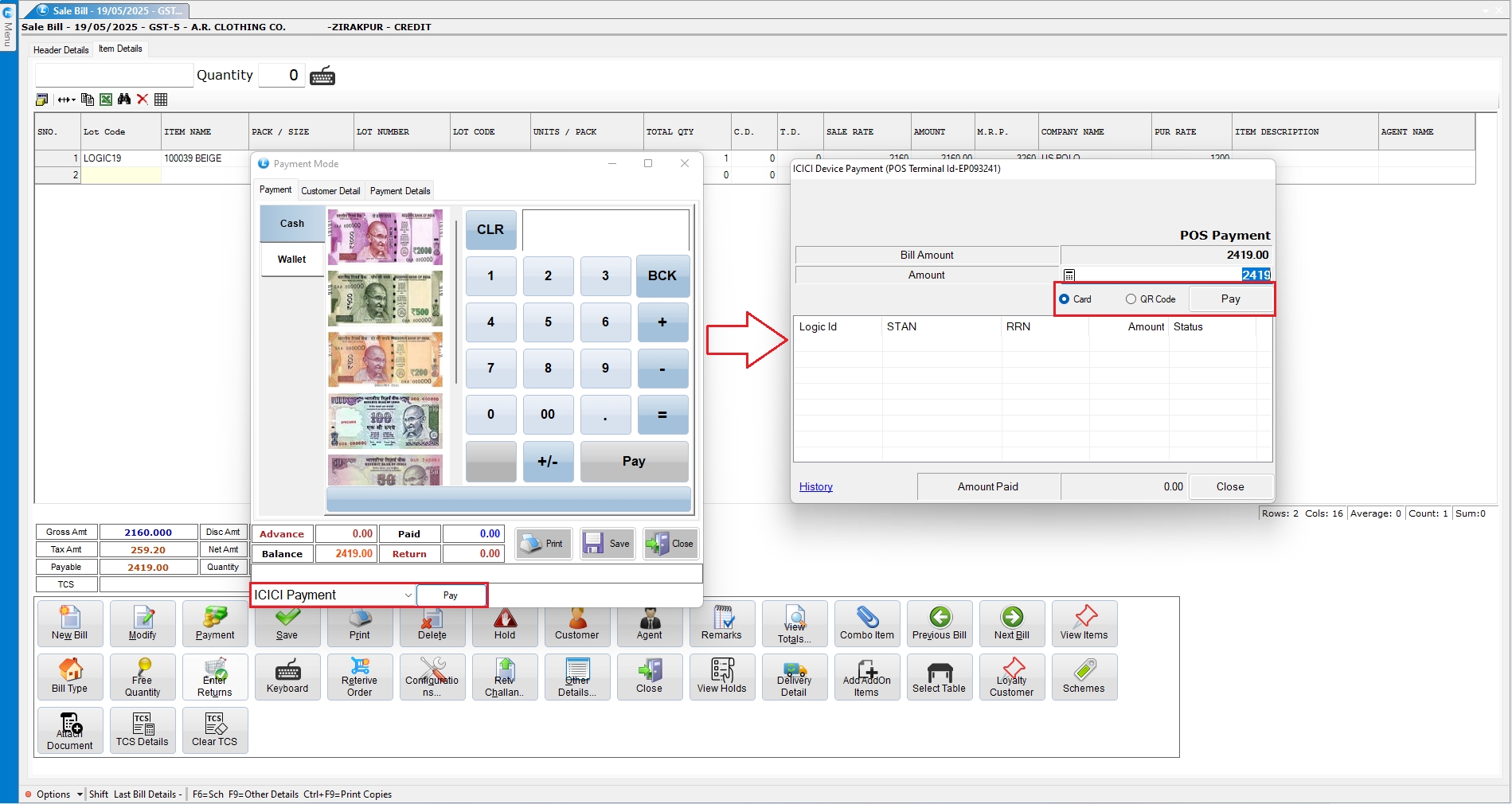Click the POS payment Amount field

click(x=1170, y=275)
